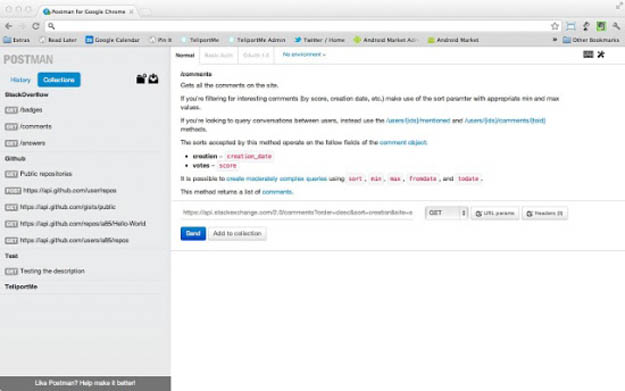Image resolution: width=625 pixels, height=391 pixels.
Task: Expand the bookmarks overflow chevron
Action: pyautogui.click(x=554, y=40)
